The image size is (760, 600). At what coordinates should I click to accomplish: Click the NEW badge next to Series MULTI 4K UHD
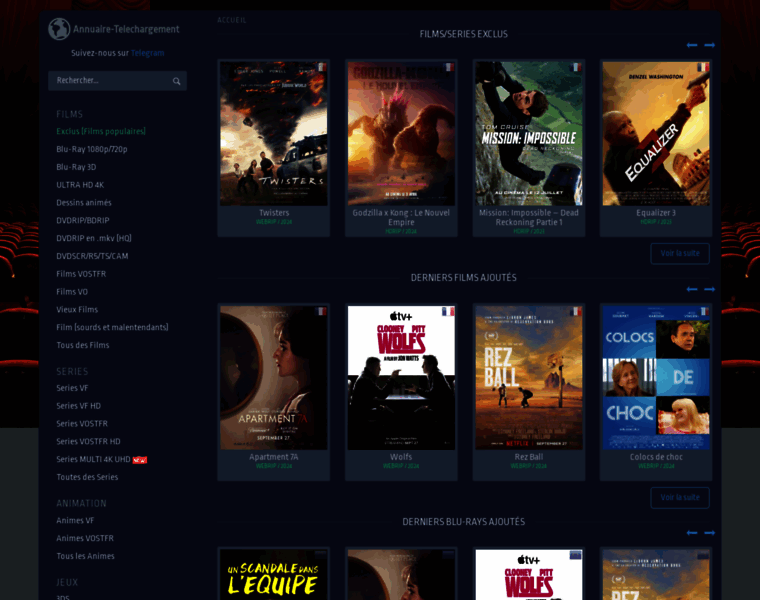pos(140,460)
